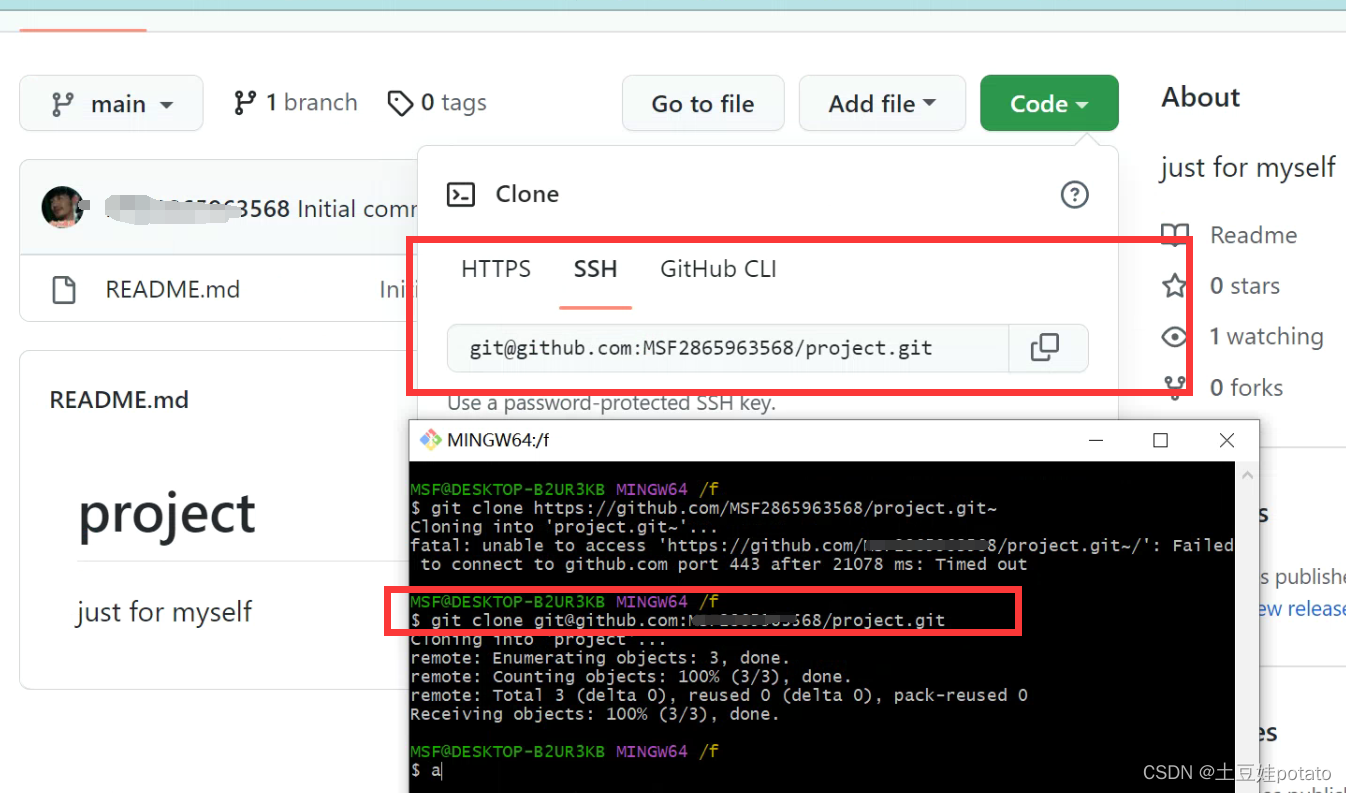The width and height of the screenshot is (1346, 793).
Task: Focus the git@github.com clone URL field
Action: click(728, 348)
